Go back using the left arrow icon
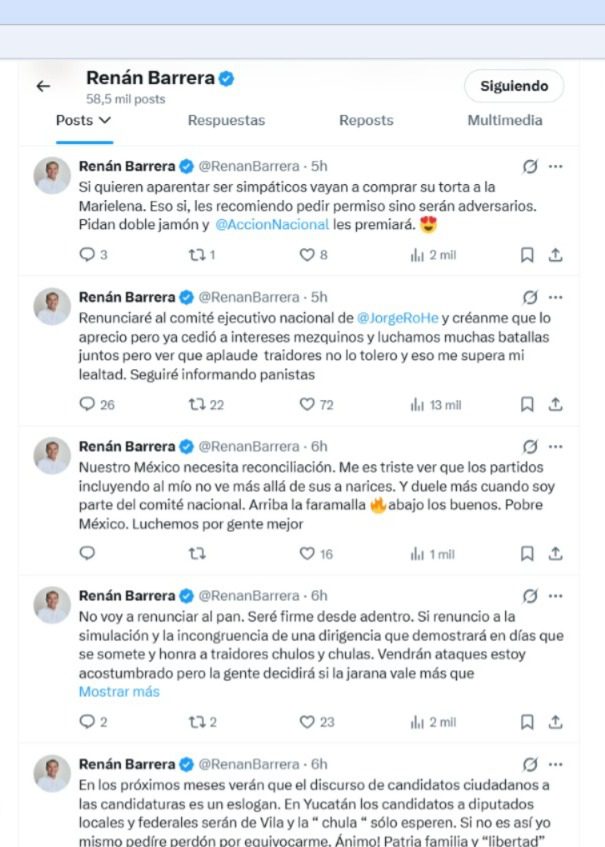The width and height of the screenshot is (605, 847). [43, 86]
